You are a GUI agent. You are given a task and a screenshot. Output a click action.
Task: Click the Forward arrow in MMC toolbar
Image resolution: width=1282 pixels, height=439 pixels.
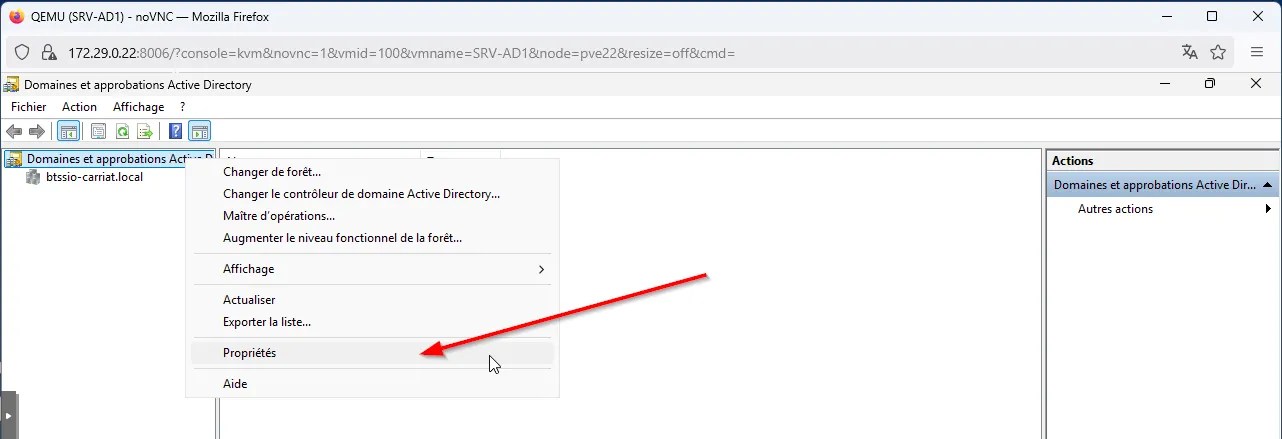tap(37, 131)
